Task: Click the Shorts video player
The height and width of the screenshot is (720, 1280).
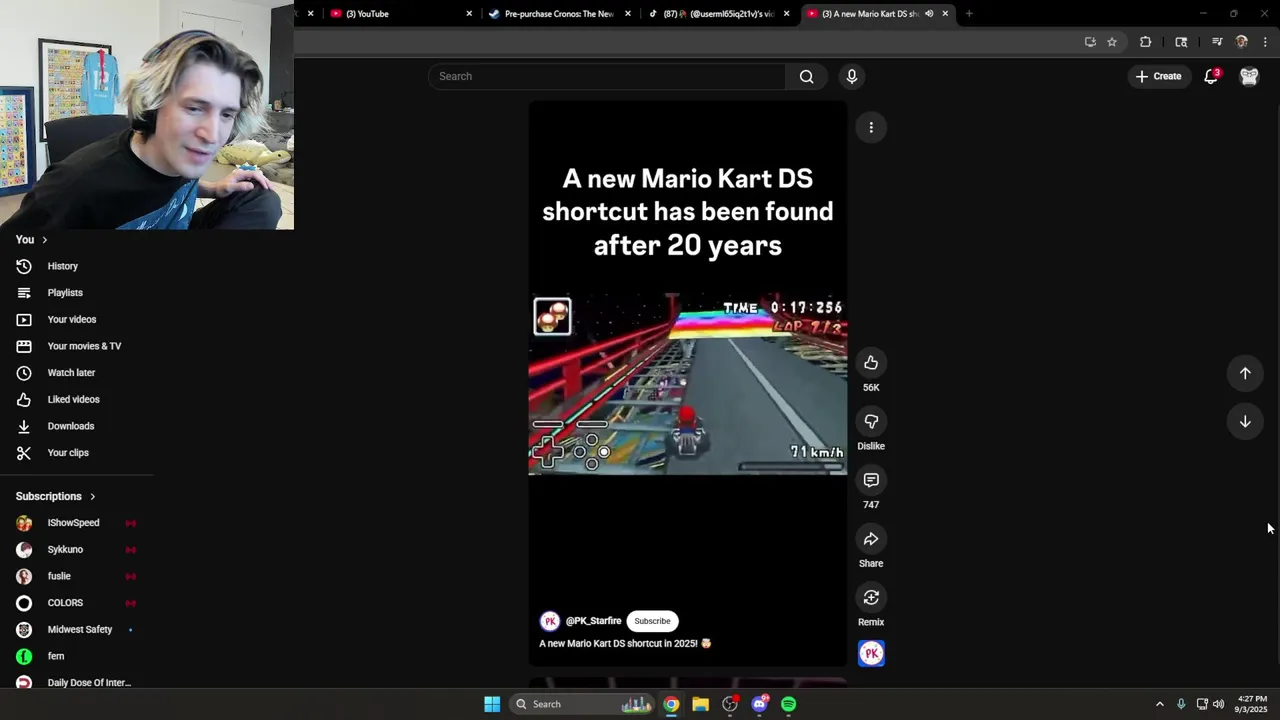Action: click(x=688, y=384)
